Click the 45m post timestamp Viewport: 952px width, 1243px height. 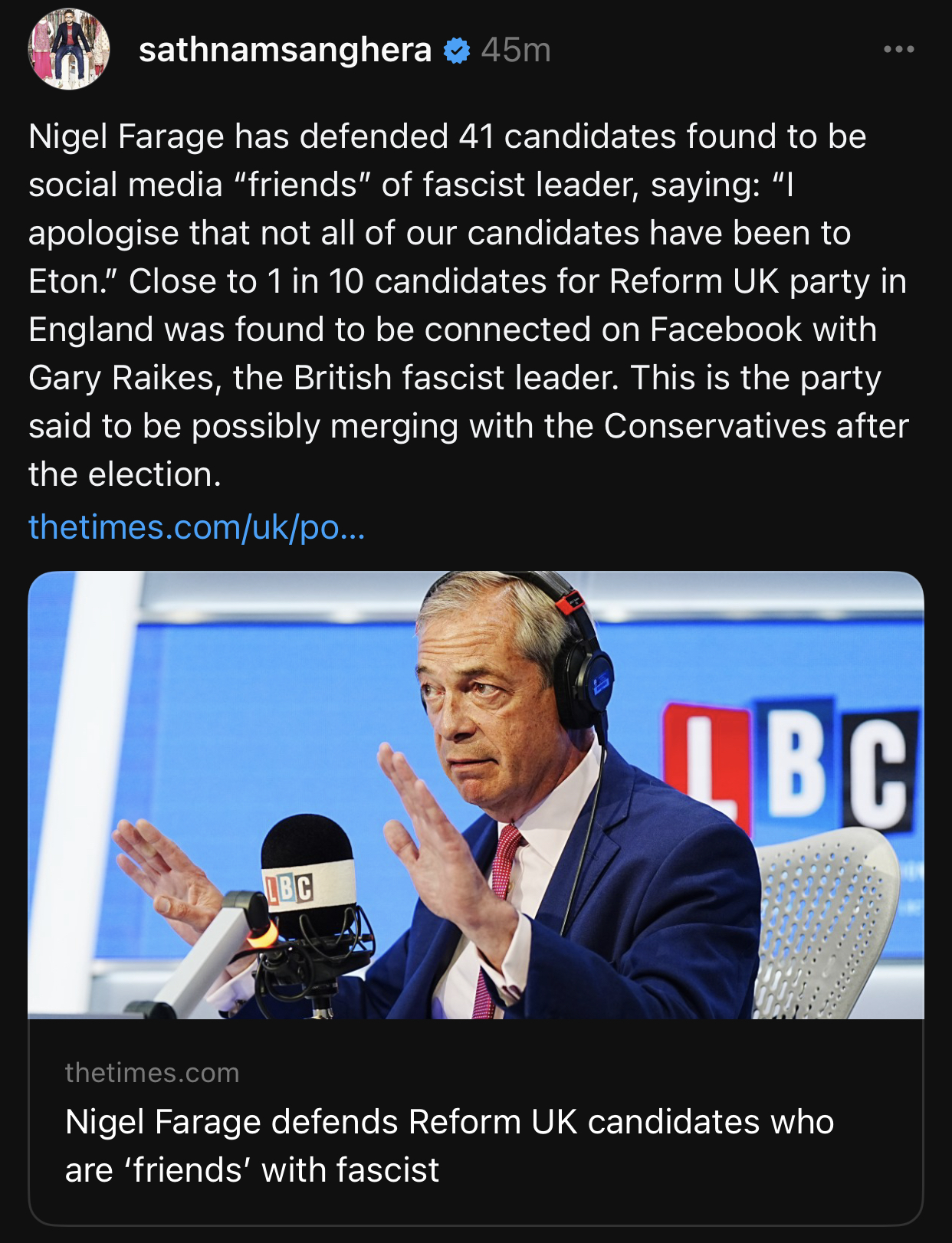pos(516,51)
